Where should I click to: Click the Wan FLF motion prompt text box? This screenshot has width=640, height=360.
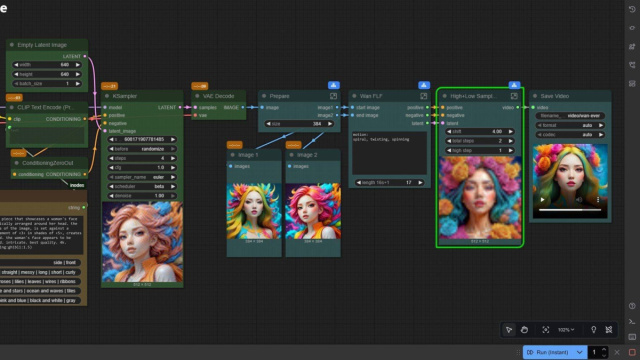coord(389,153)
